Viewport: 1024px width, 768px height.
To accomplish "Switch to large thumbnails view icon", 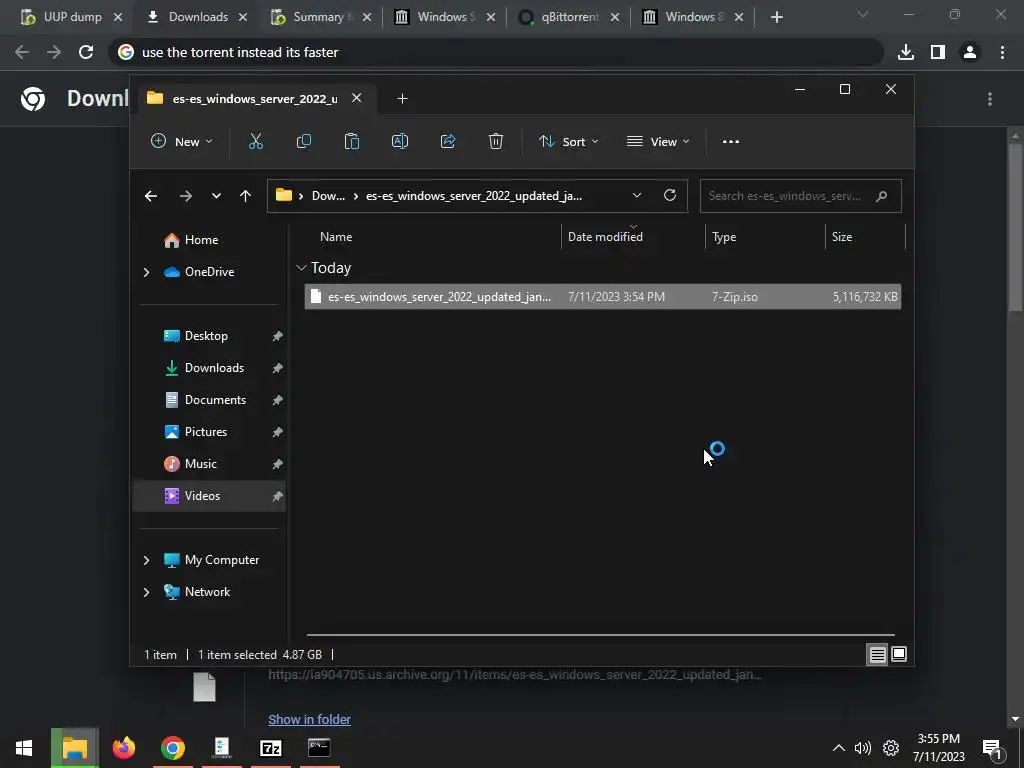I will click(899, 654).
